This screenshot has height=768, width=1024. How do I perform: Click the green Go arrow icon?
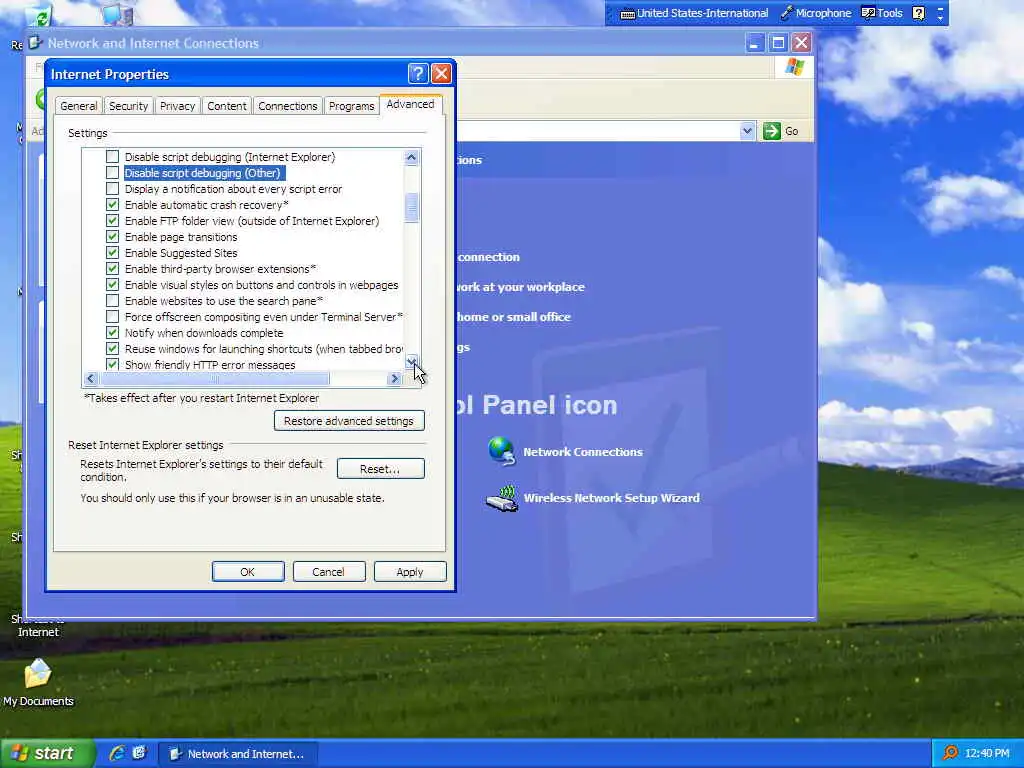coord(772,131)
